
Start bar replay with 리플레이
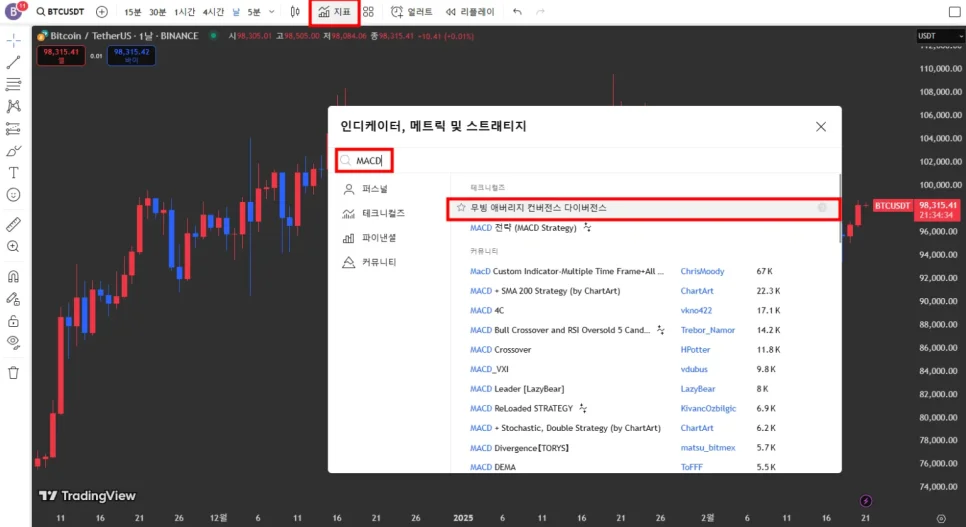click(x=470, y=12)
